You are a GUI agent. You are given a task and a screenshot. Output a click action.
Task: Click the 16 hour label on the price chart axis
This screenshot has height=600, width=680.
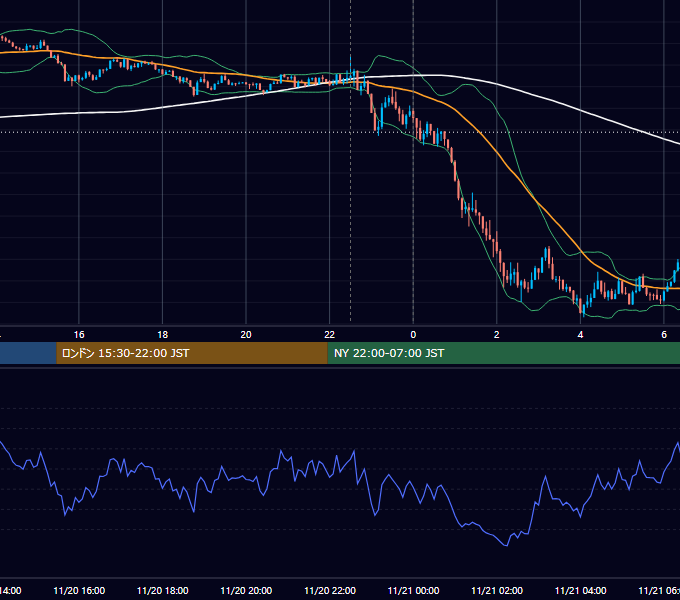pos(79,334)
